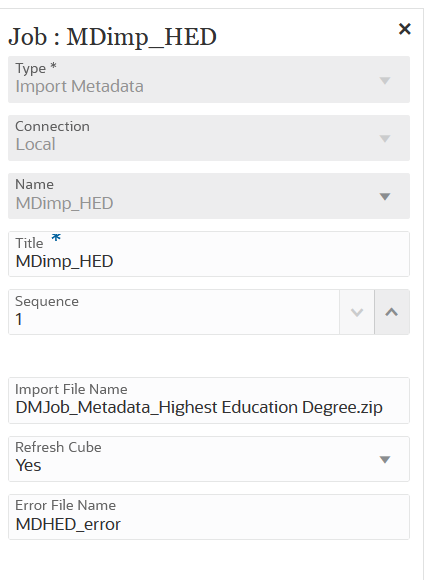Screen dimensions: 424x580
Task: Select the MDimp_HED value in Name
Action: 64,203
